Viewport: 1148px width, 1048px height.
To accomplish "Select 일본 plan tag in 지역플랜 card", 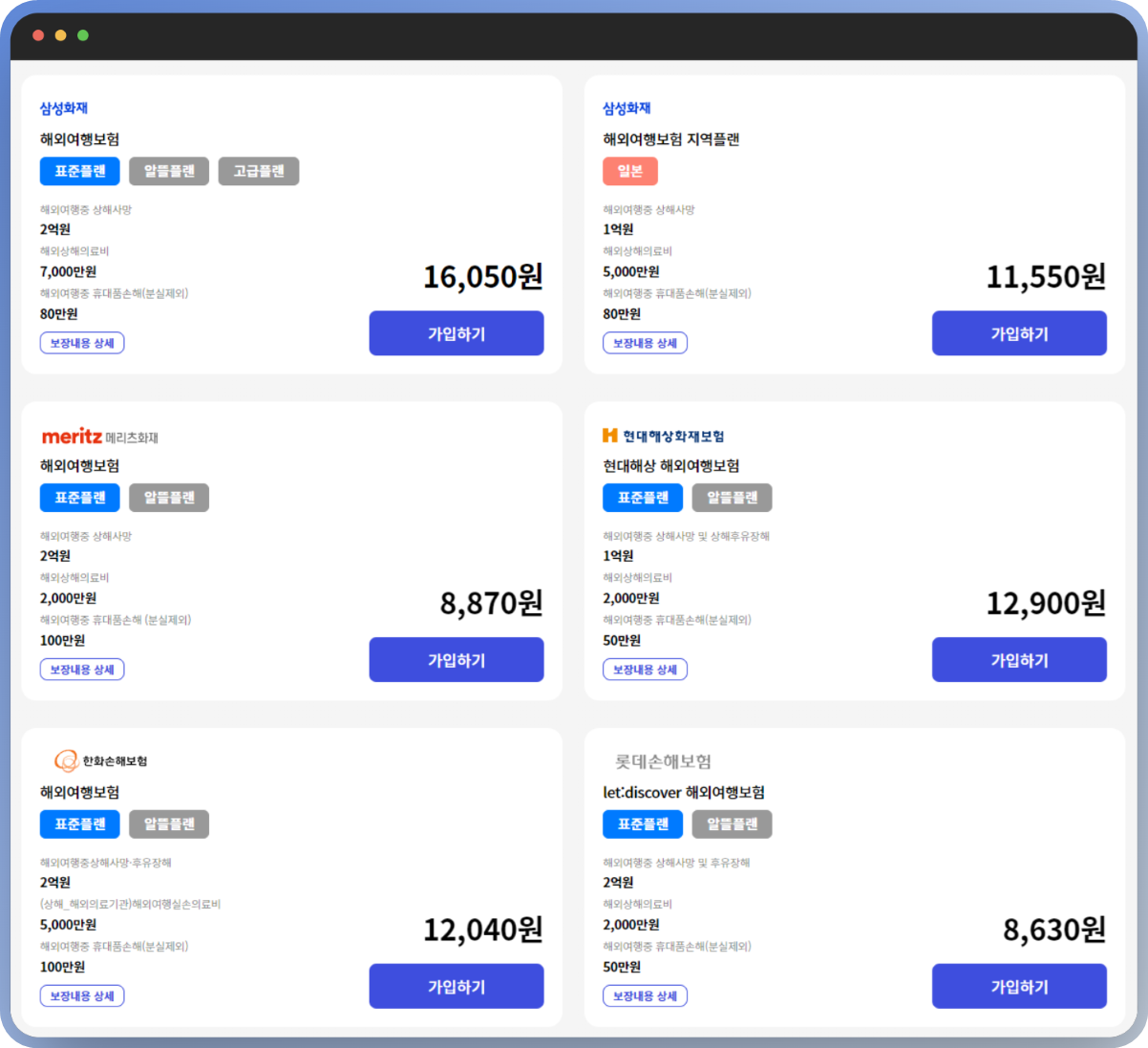I will click(630, 171).
